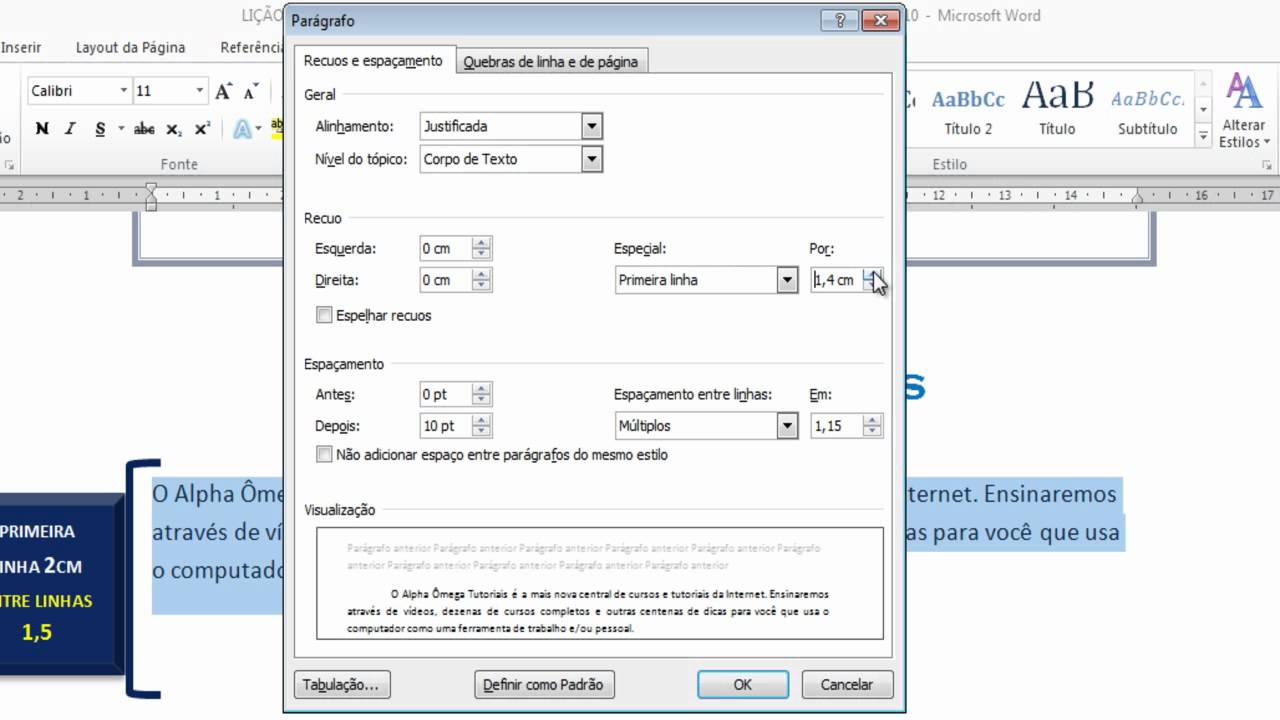The height and width of the screenshot is (720, 1280).
Task: Open Layout da Página ribbon tab
Action: point(131,47)
